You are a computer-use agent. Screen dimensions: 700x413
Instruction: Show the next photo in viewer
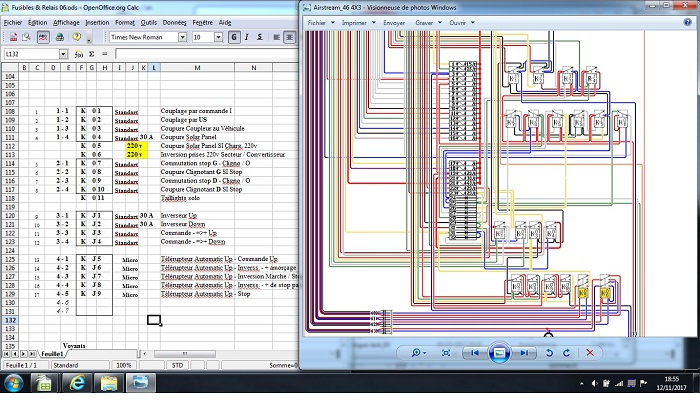[x=525, y=352]
